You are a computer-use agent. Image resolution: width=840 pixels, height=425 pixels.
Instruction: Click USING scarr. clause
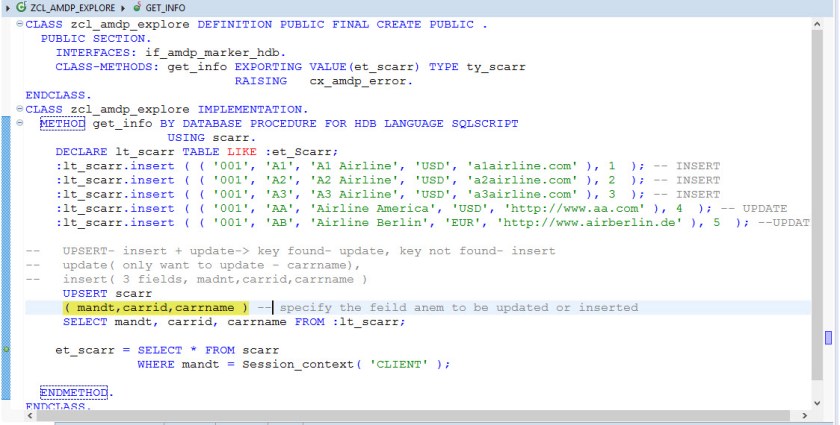point(212,138)
